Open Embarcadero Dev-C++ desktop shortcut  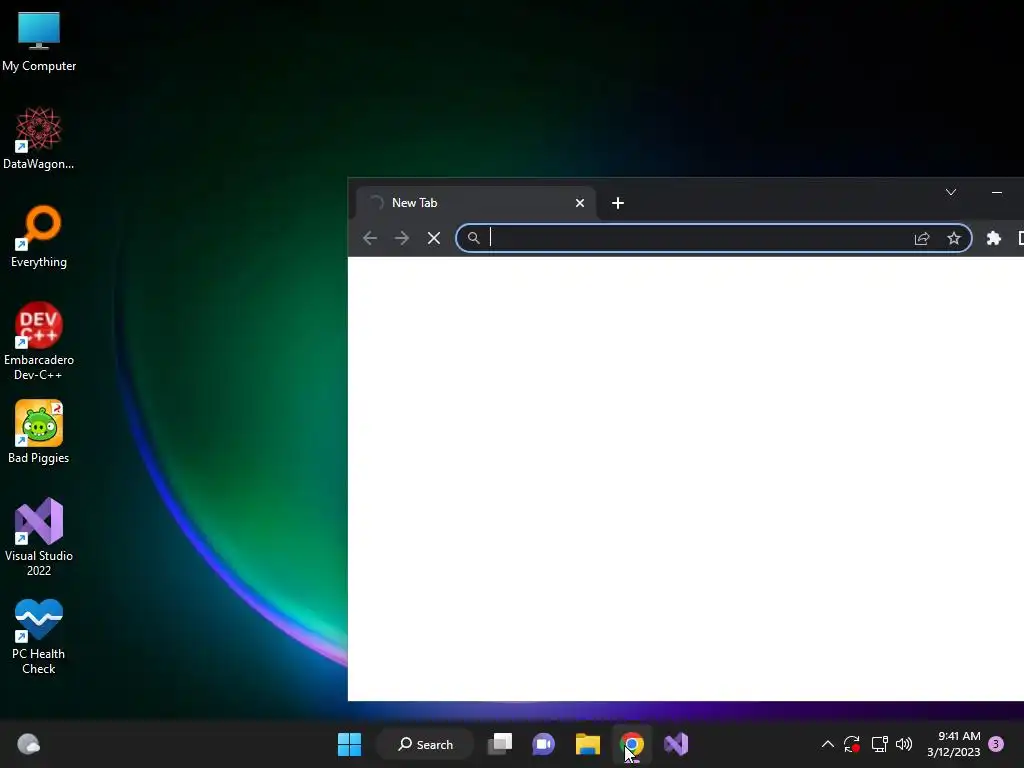[x=39, y=341]
